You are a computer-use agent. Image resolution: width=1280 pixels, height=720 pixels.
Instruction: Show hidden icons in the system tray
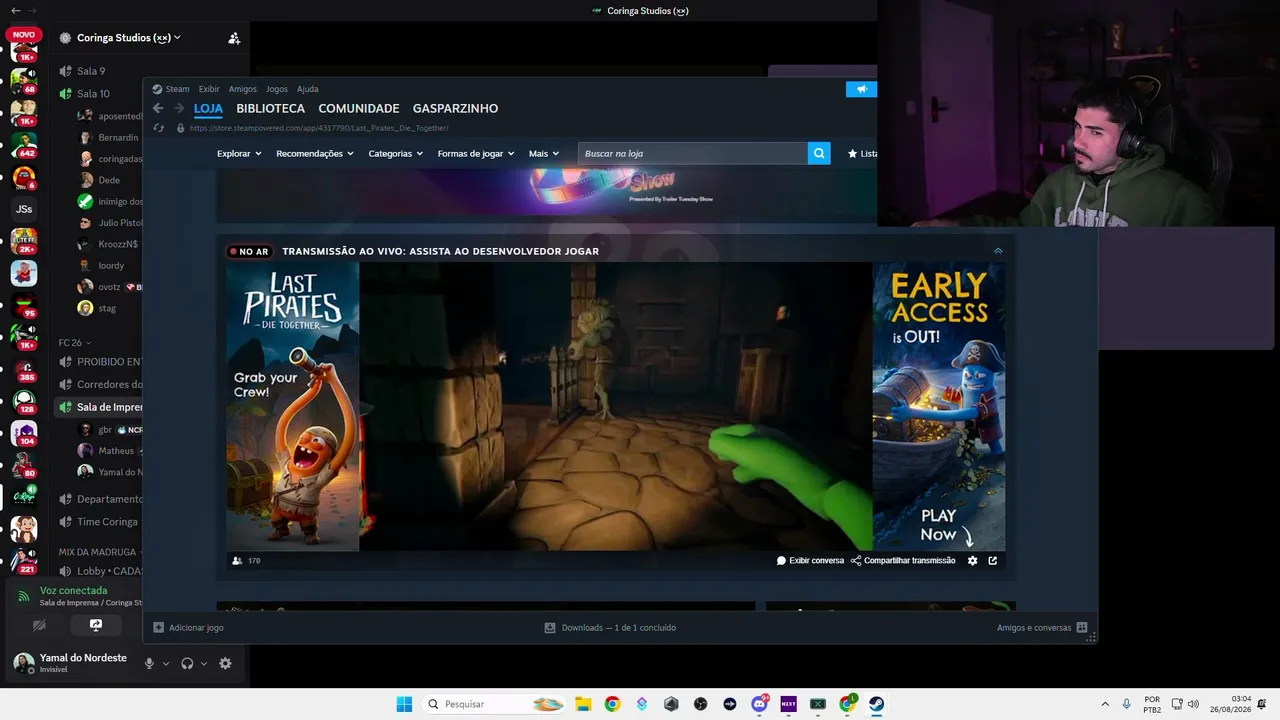[1105, 704]
